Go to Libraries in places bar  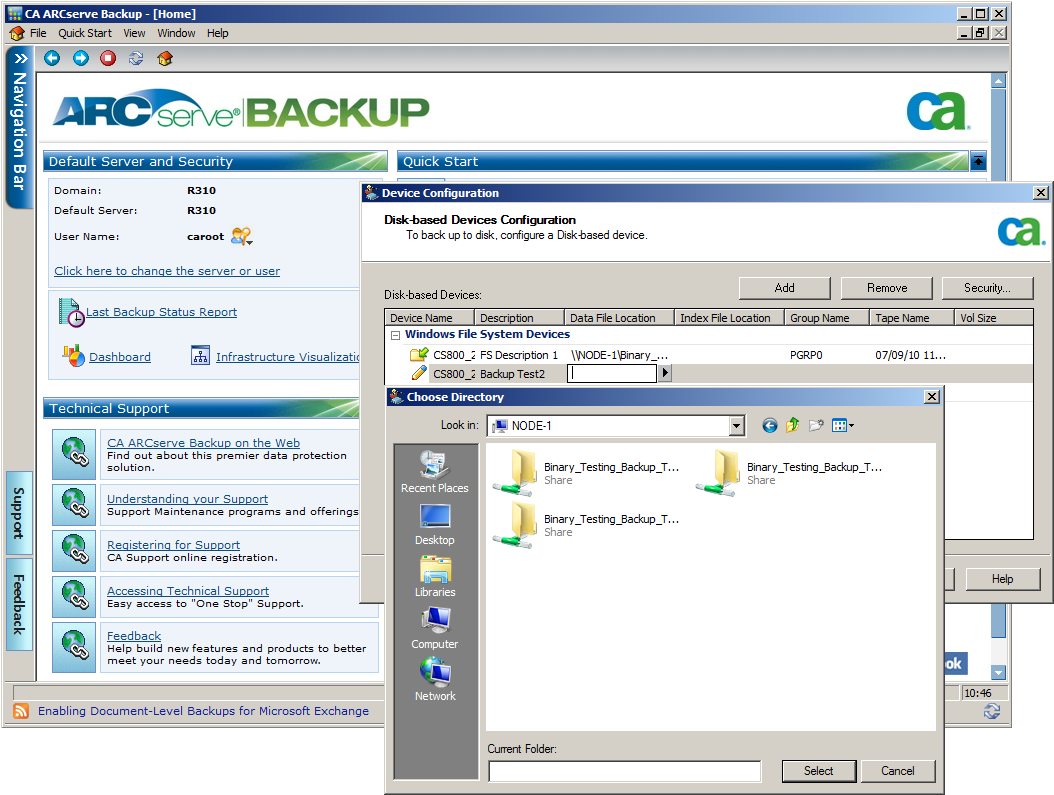(x=435, y=576)
